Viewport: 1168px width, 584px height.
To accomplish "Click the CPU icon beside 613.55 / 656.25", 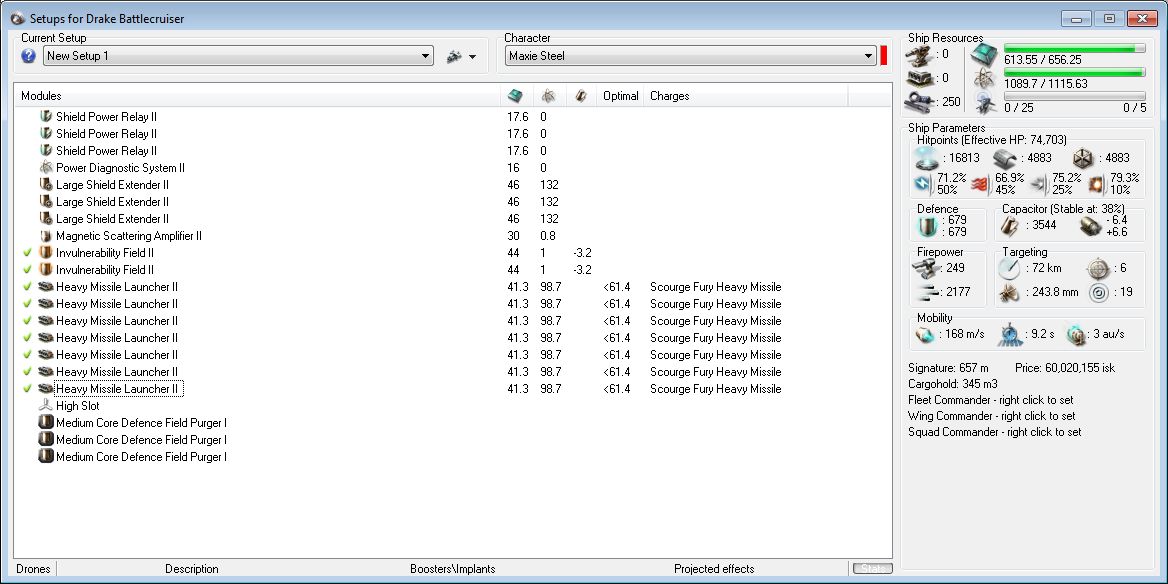I will [x=985, y=54].
